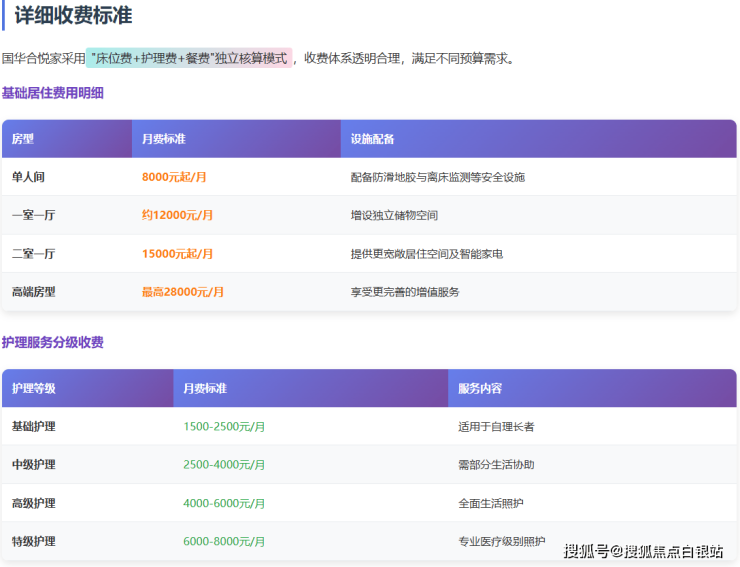
Task: Select the 护理服务分级收费 section title
Action: click(52, 342)
